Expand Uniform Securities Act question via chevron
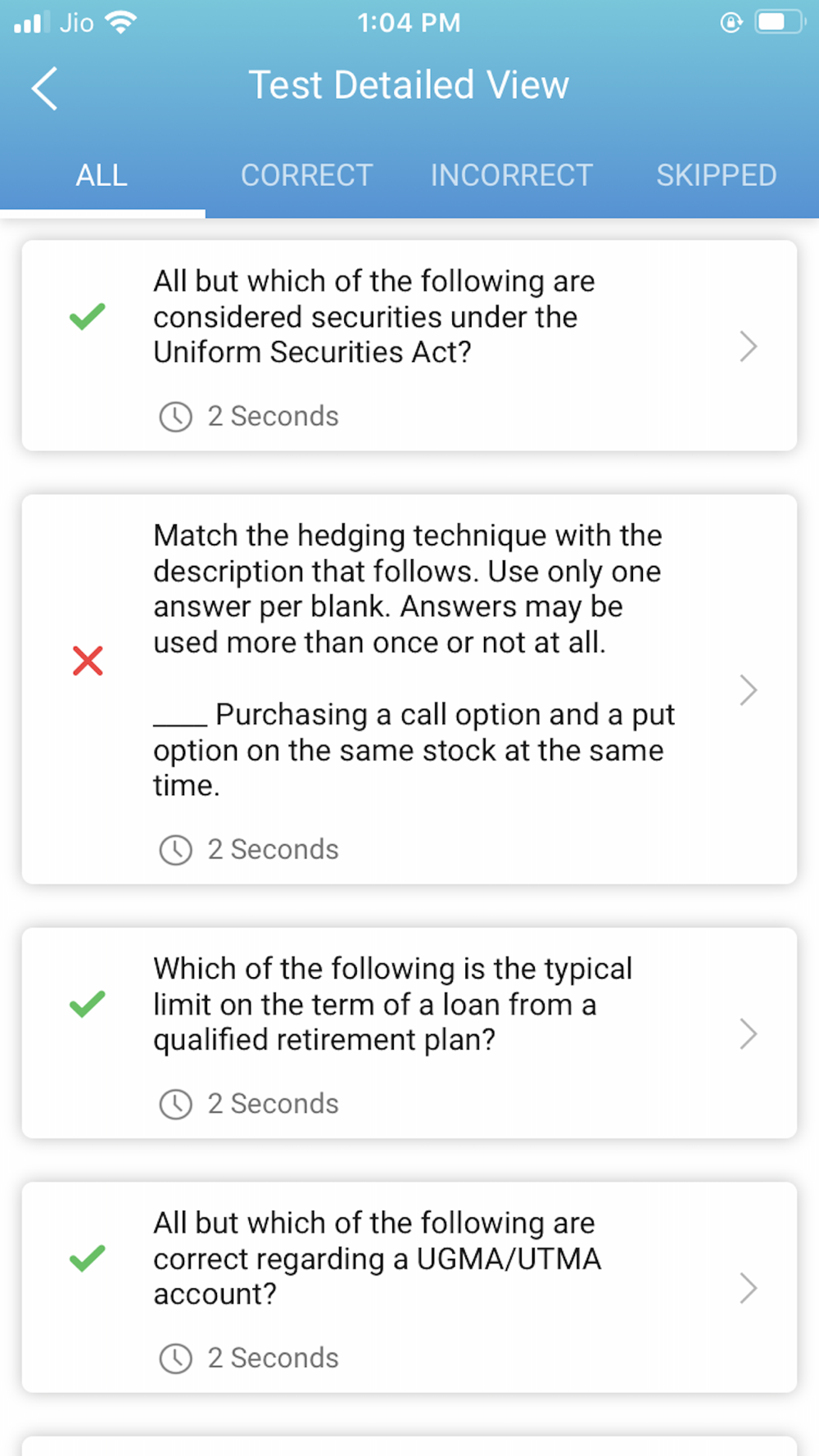 (x=748, y=346)
